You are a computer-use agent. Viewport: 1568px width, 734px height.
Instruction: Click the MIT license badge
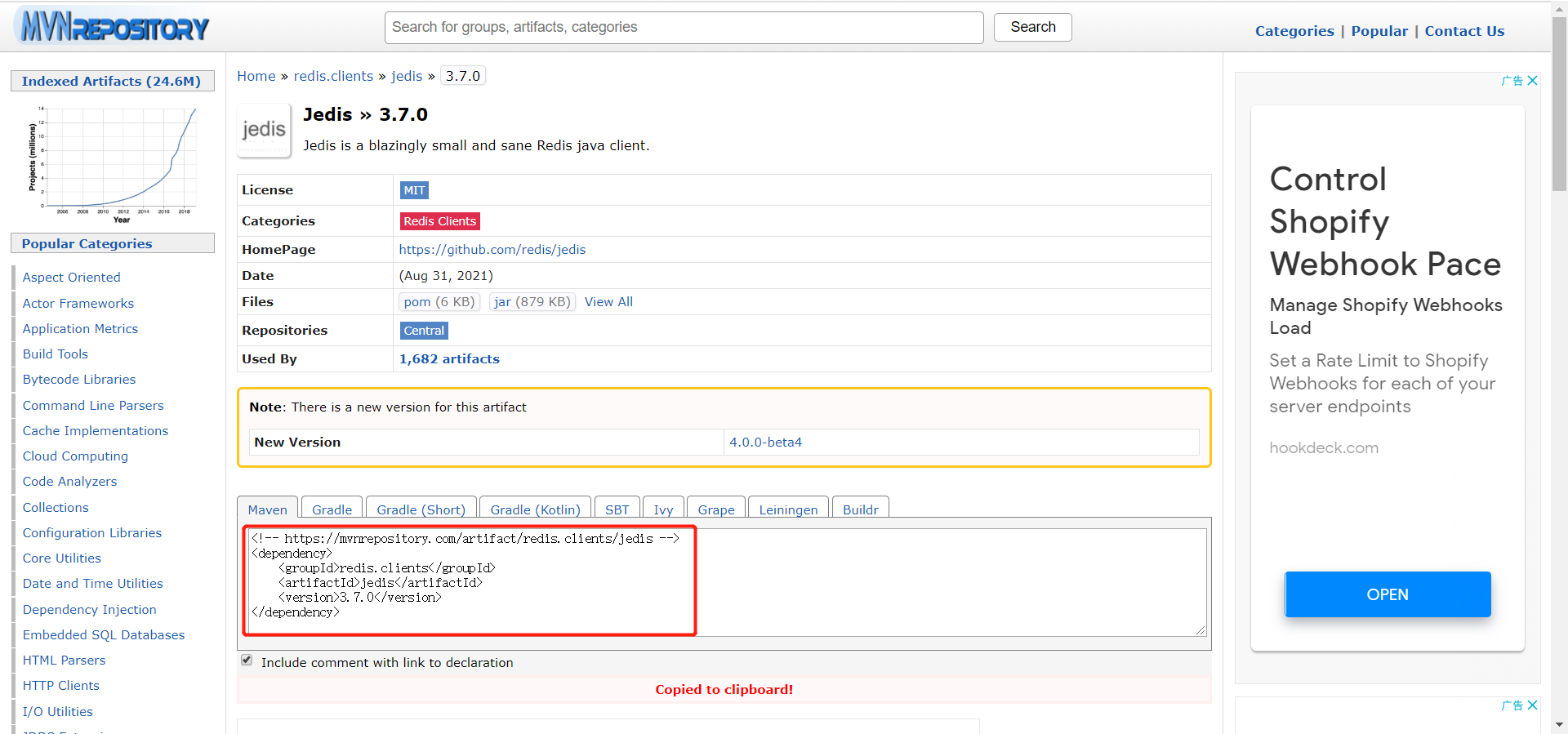tap(414, 190)
